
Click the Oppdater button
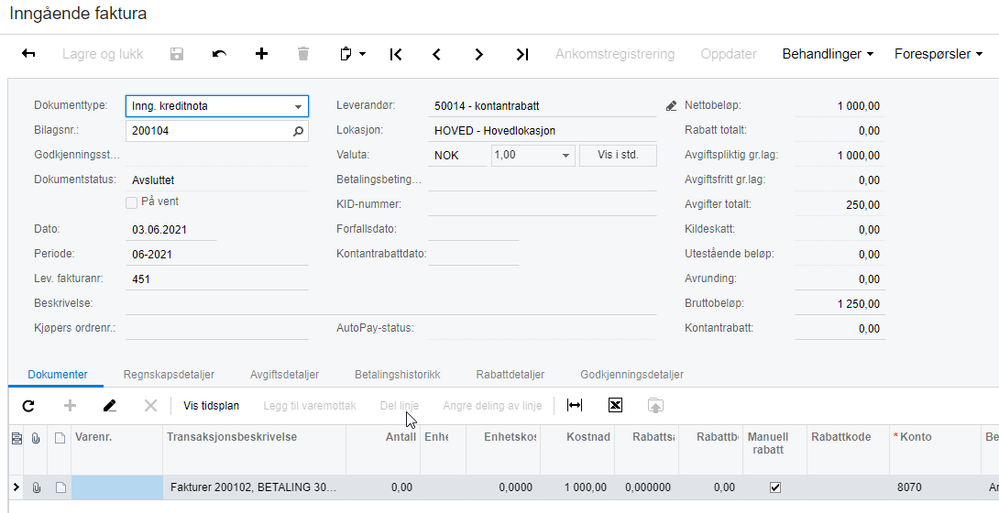pyautogui.click(x=728, y=54)
